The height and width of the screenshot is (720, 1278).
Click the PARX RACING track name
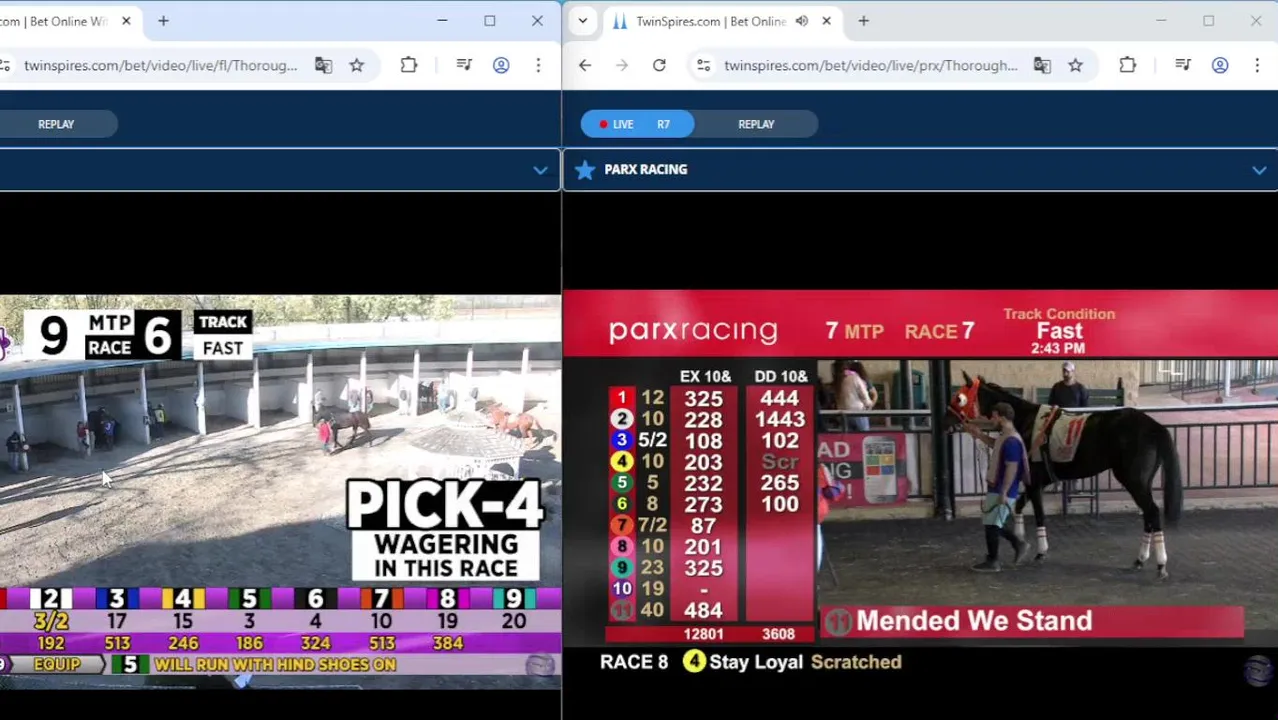pyautogui.click(x=645, y=169)
